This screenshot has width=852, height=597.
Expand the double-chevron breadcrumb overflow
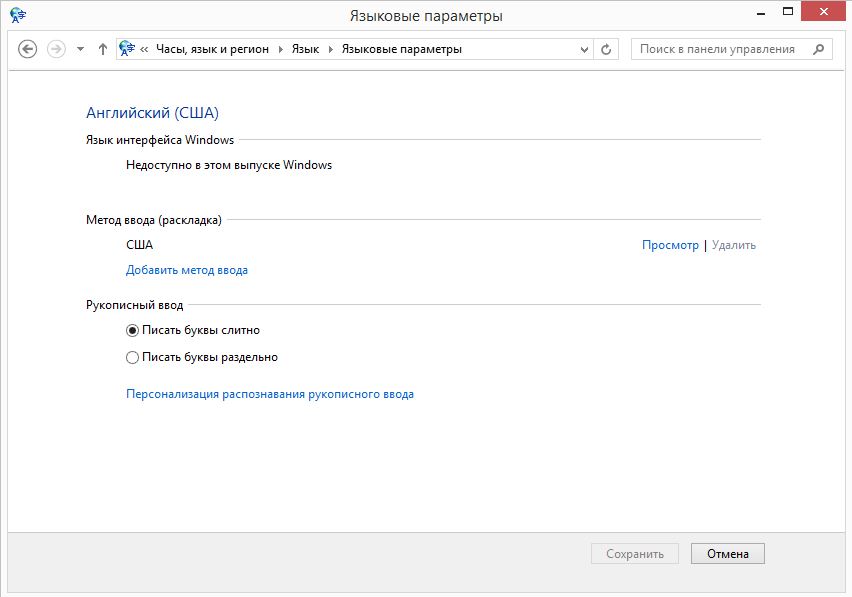click(x=145, y=49)
